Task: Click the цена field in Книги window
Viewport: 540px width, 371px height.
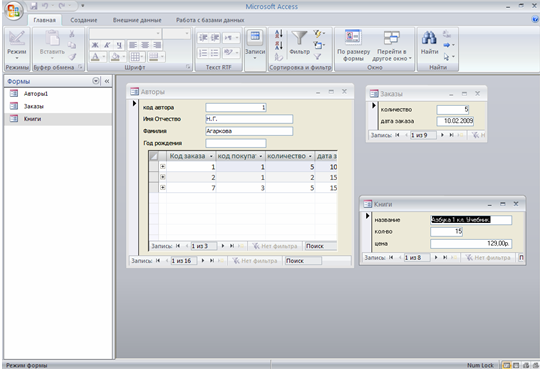Action: (x=471, y=244)
